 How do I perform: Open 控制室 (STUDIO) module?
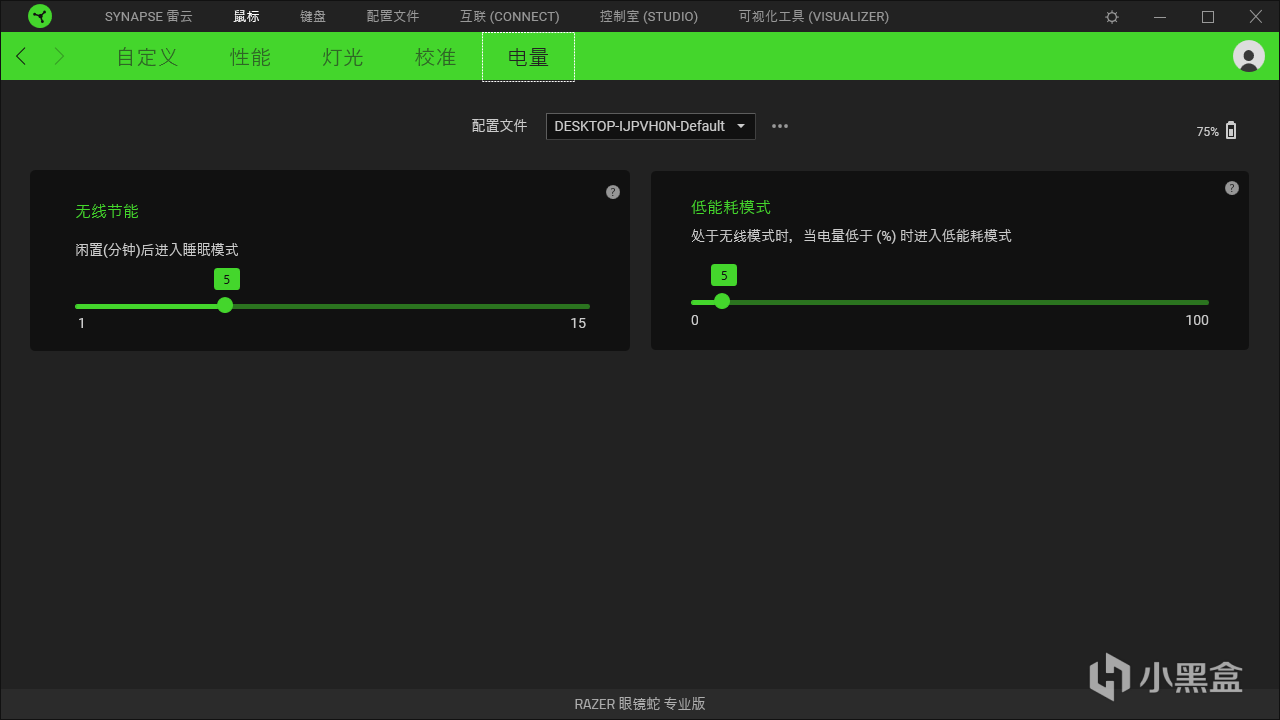pos(649,17)
